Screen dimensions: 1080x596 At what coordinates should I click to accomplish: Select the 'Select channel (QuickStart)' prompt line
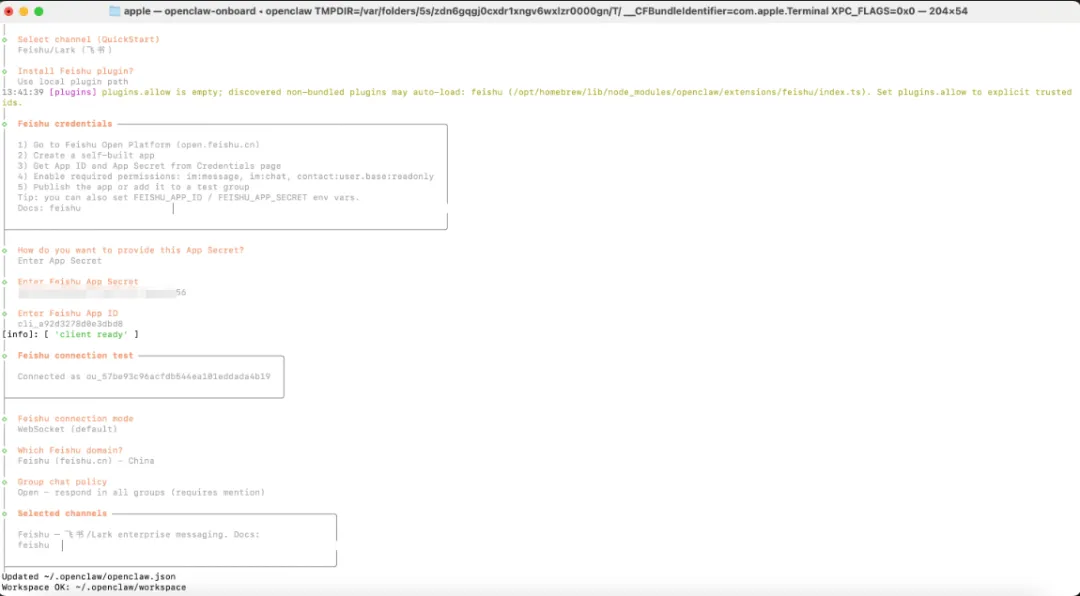pyautogui.click(x=88, y=39)
